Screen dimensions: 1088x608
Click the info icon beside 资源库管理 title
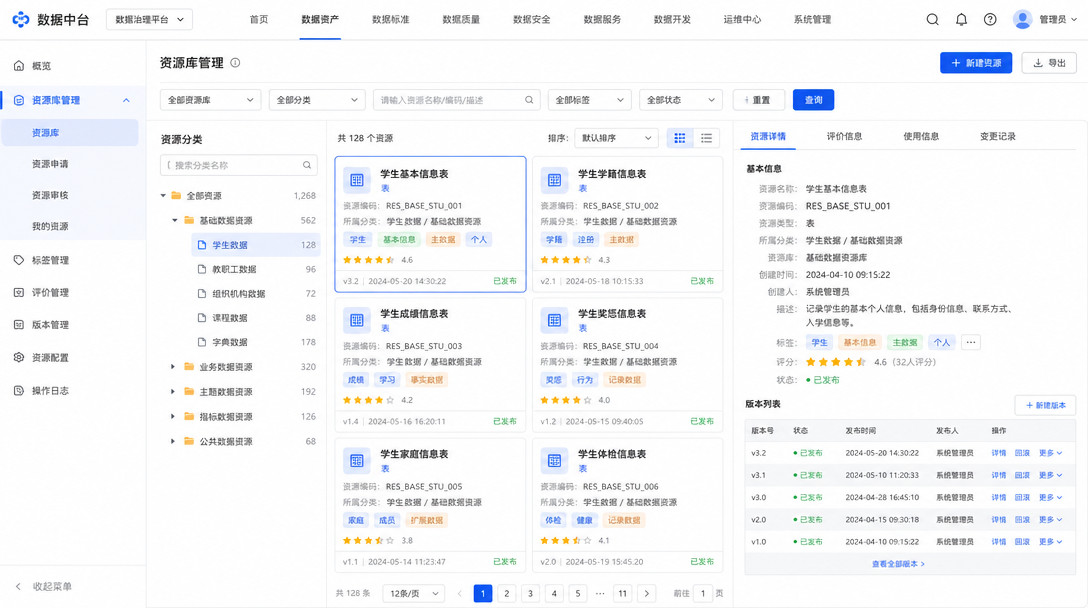[235, 62]
